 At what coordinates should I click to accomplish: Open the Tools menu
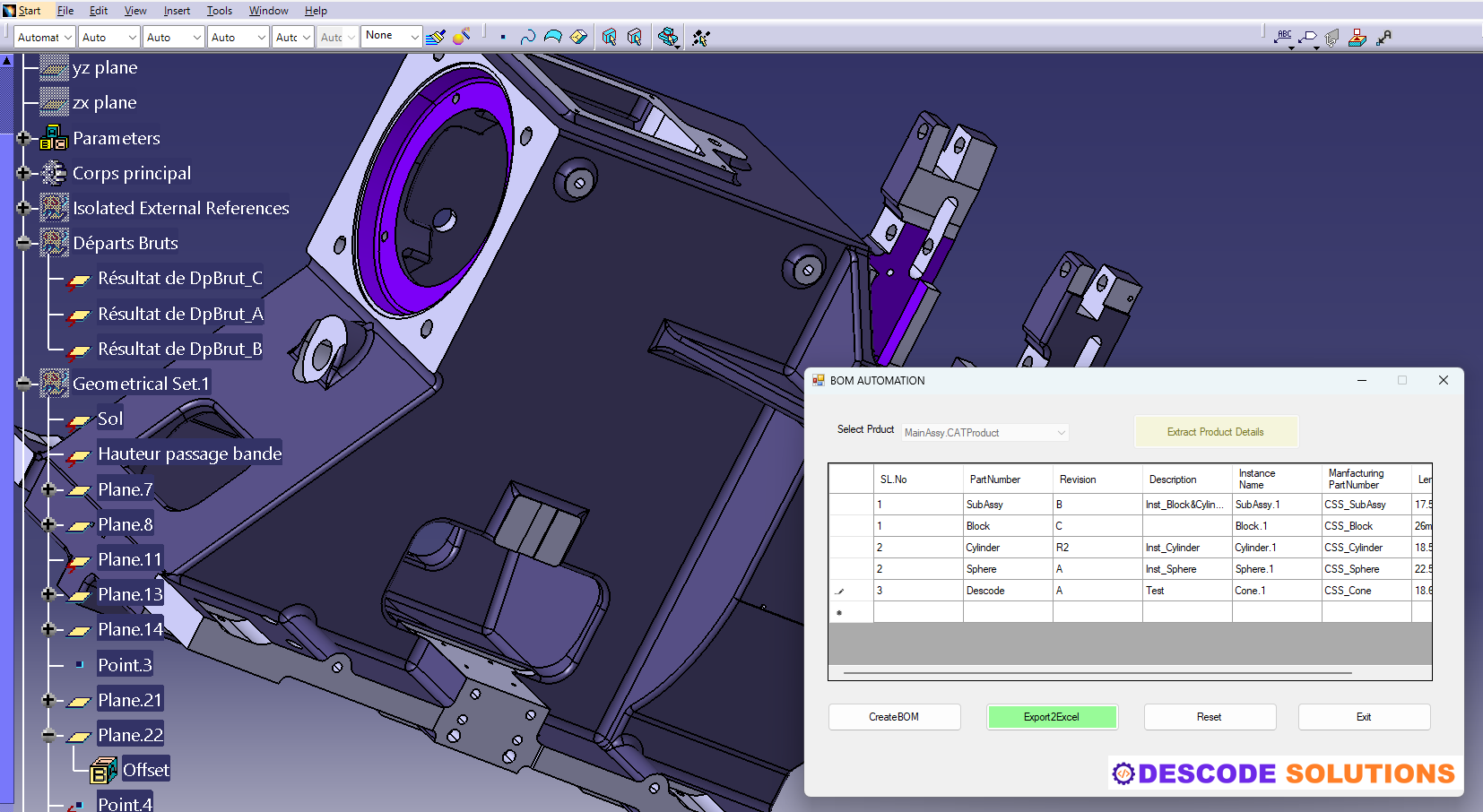[x=219, y=10]
